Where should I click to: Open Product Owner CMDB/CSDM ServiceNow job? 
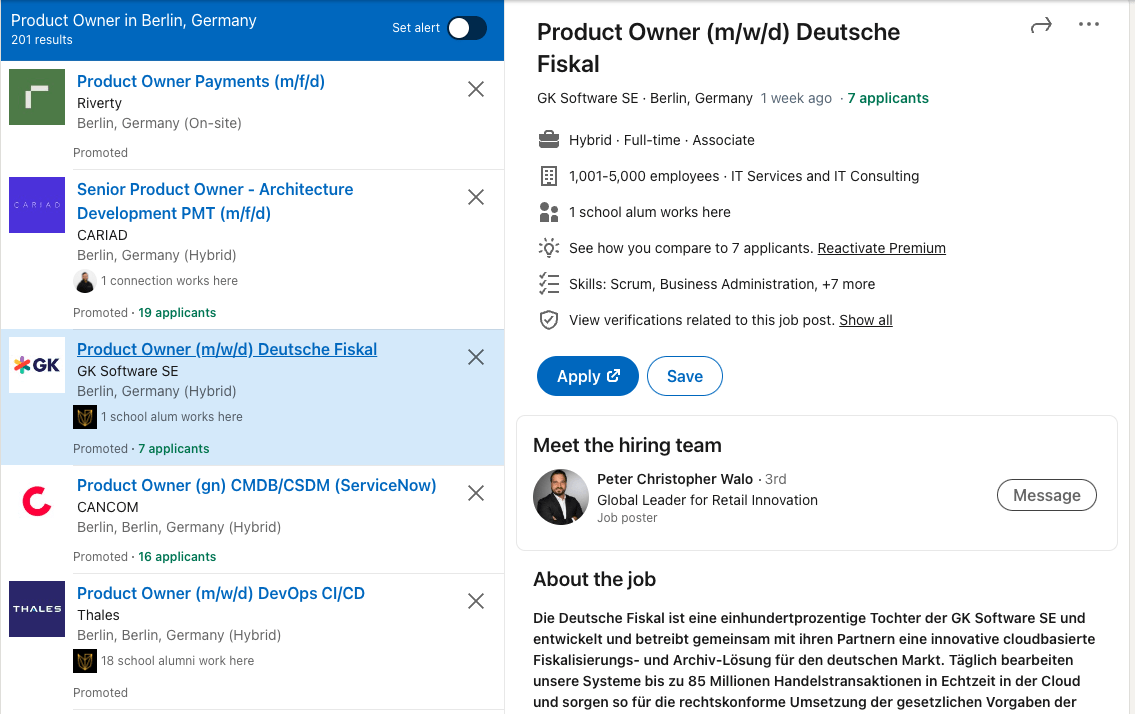coord(256,485)
